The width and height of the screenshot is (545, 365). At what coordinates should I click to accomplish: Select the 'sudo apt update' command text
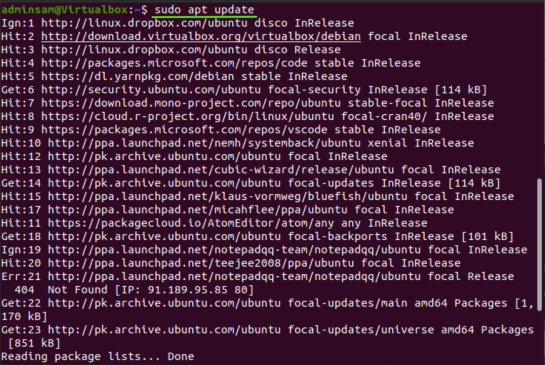pyautogui.click(x=204, y=9)
